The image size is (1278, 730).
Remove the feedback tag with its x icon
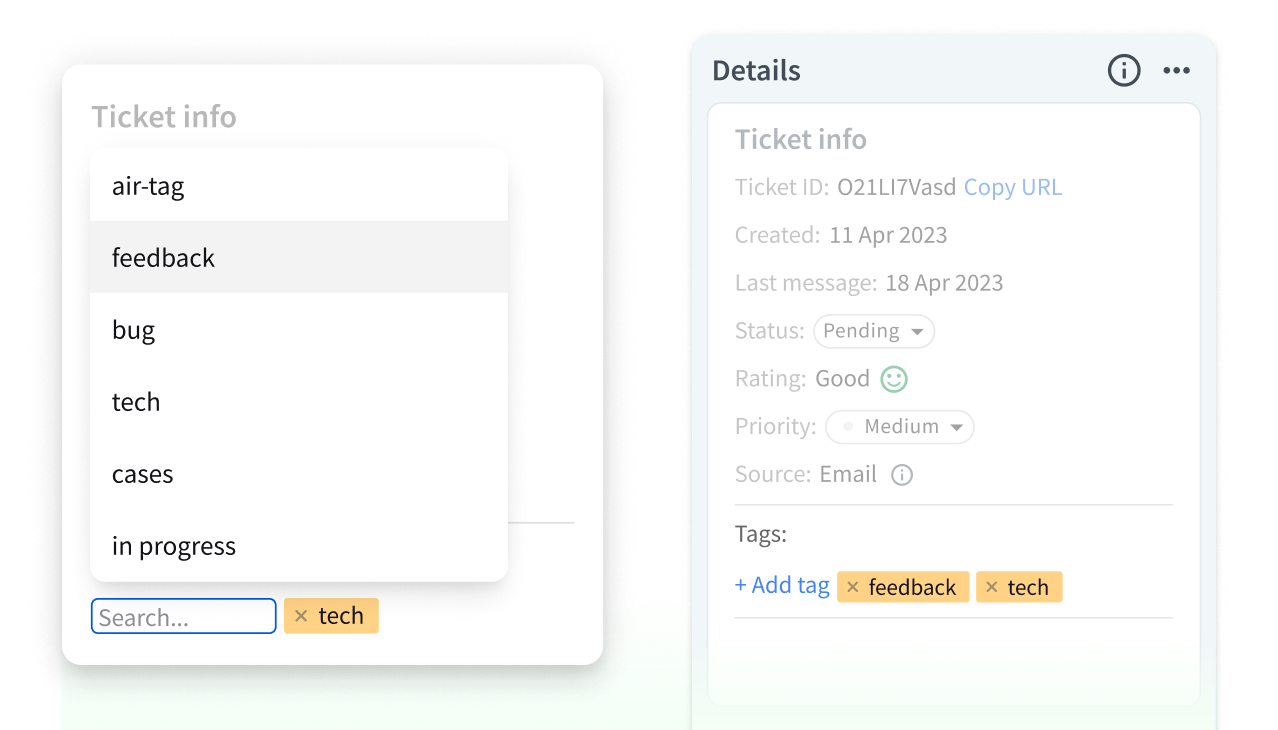(x=854, y=587)
